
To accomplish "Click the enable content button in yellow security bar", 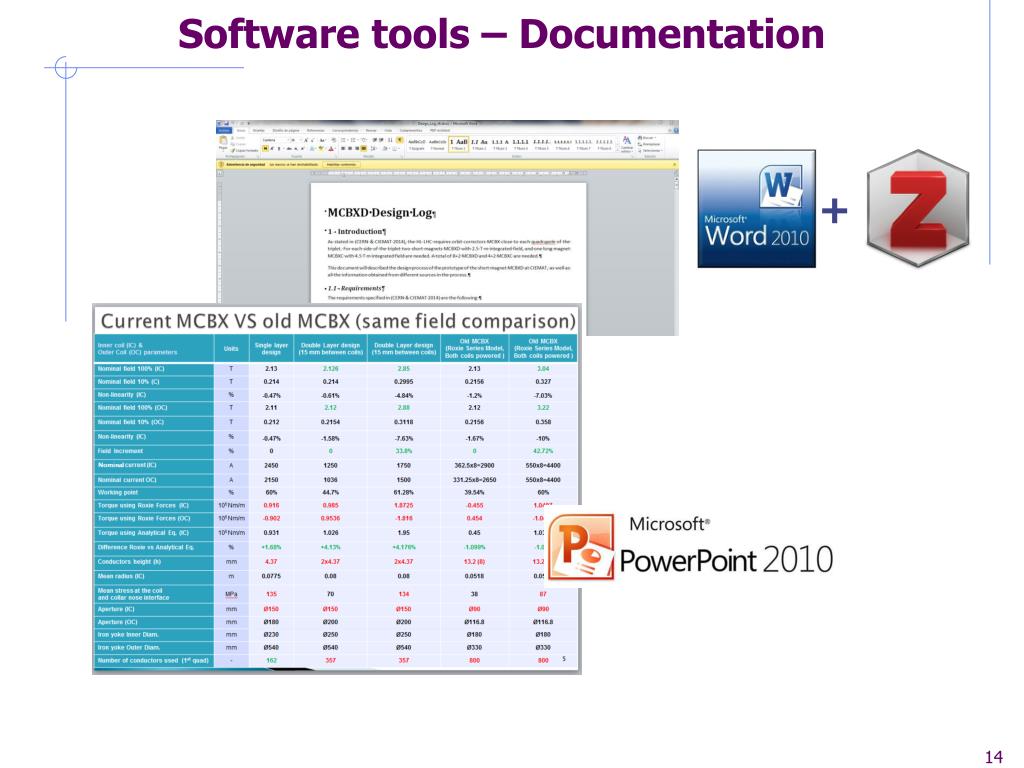I will tap(342, 165).
